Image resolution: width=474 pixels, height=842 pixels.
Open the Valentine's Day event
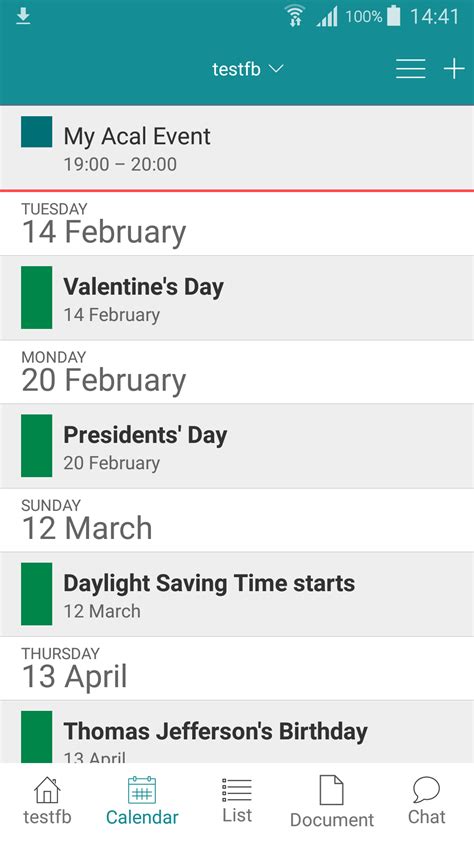click(237, 297)
